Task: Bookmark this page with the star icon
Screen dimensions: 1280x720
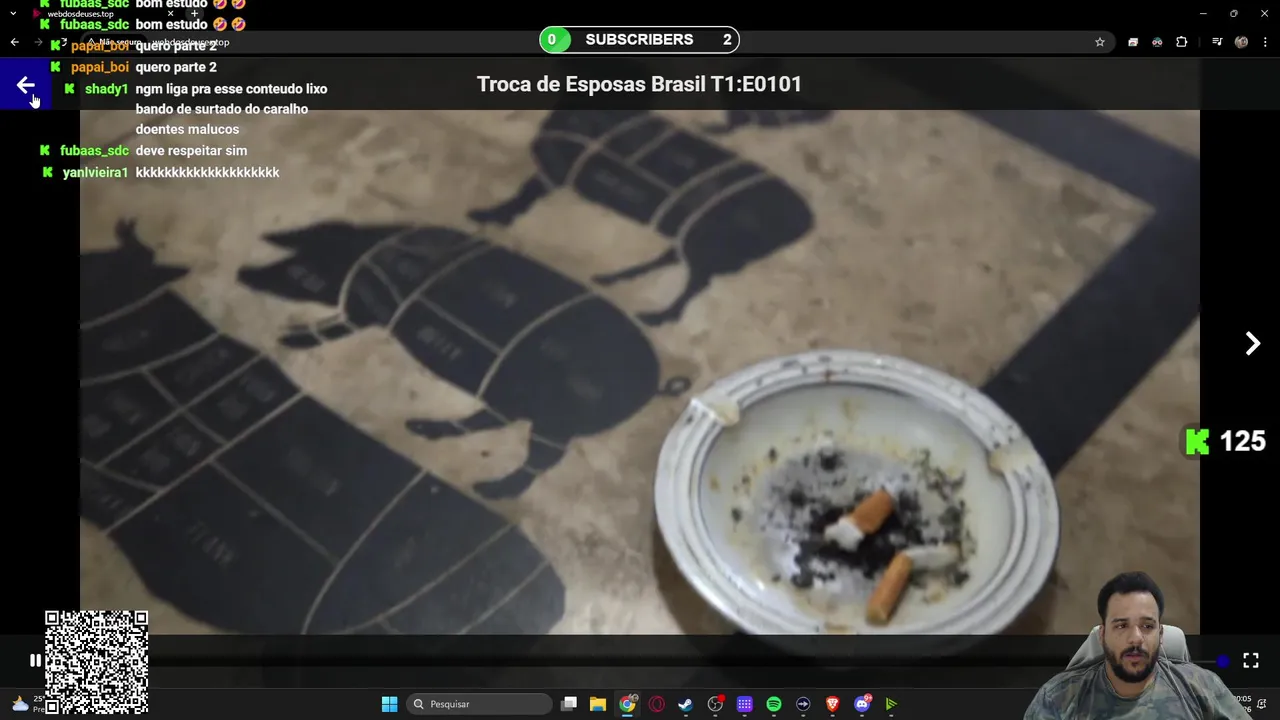Action: 1100,42
